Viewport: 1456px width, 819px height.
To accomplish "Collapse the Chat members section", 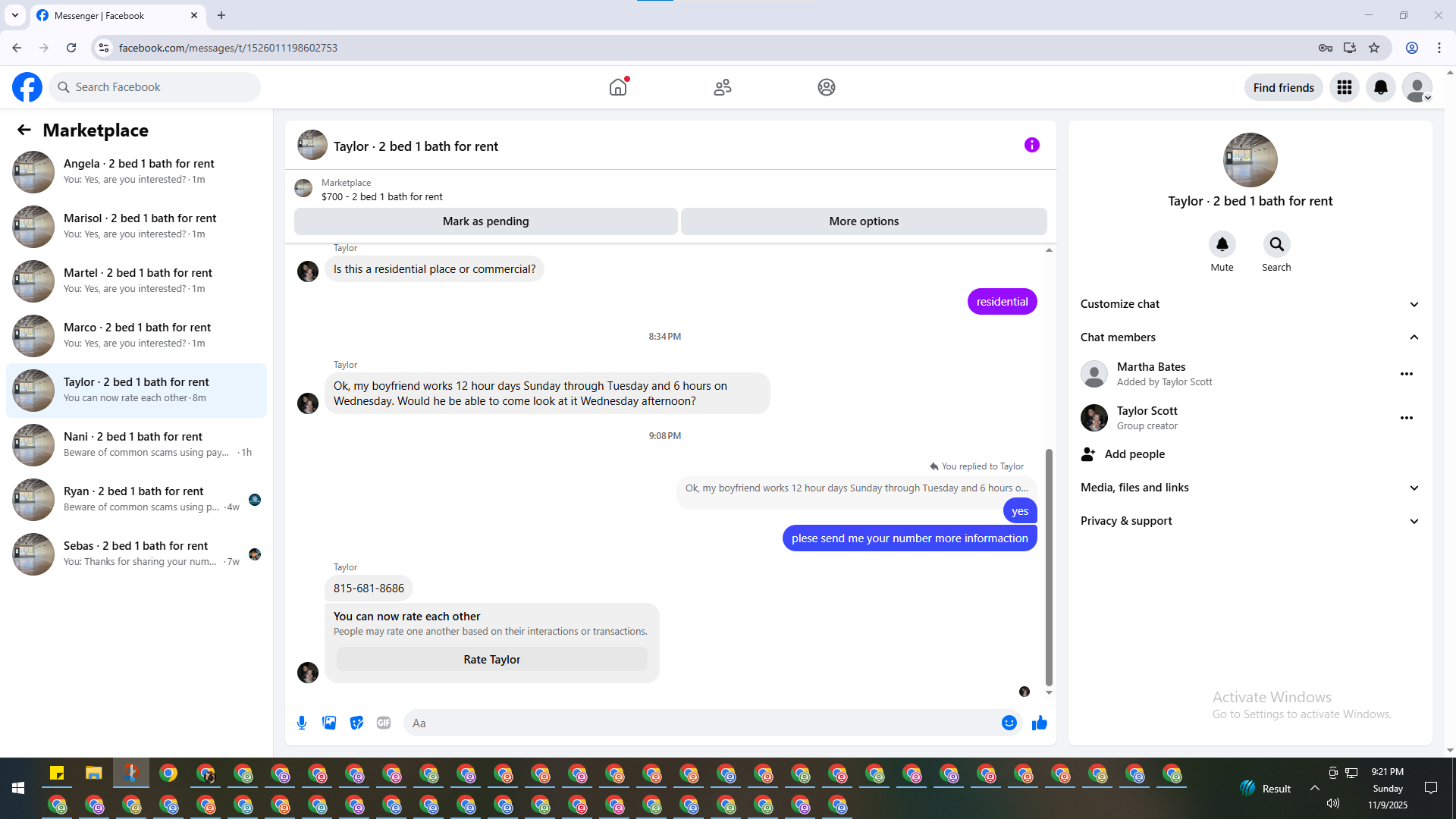I will point(1250,337).
